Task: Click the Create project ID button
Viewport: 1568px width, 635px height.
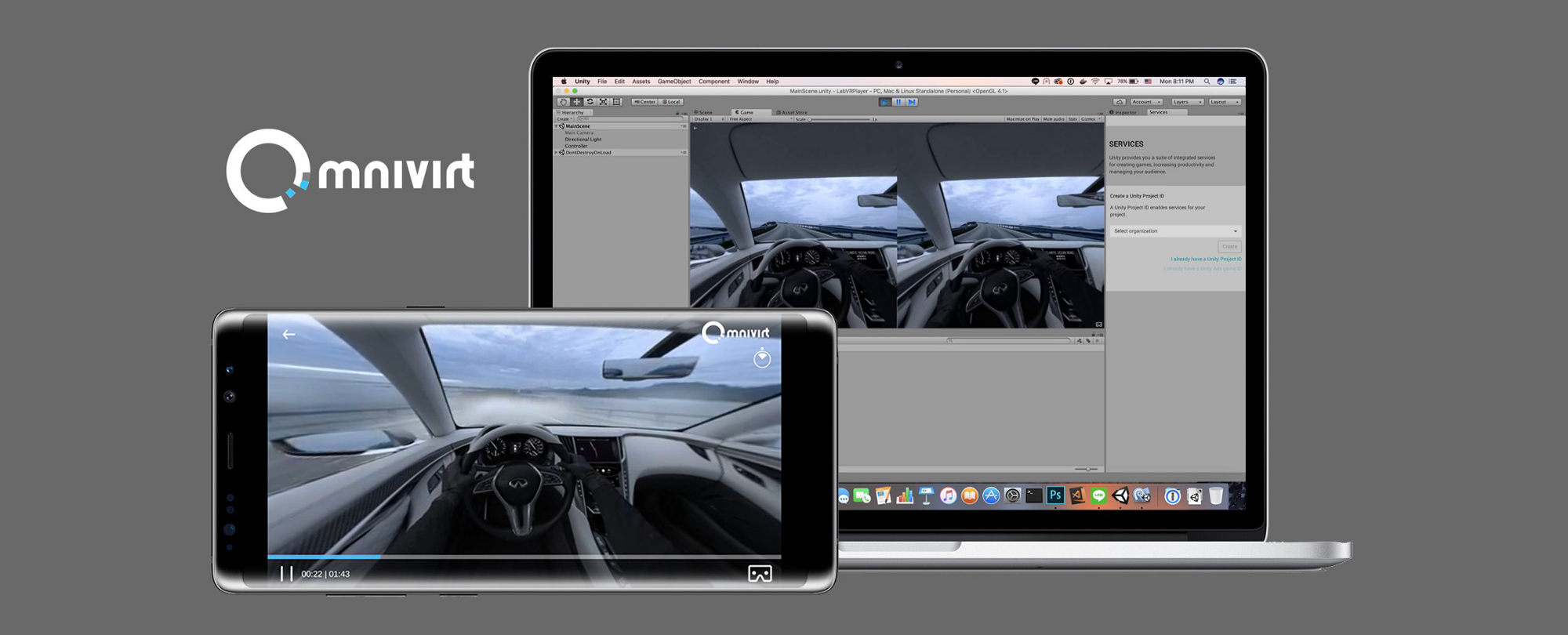Action: click(x=1229, y=246)
